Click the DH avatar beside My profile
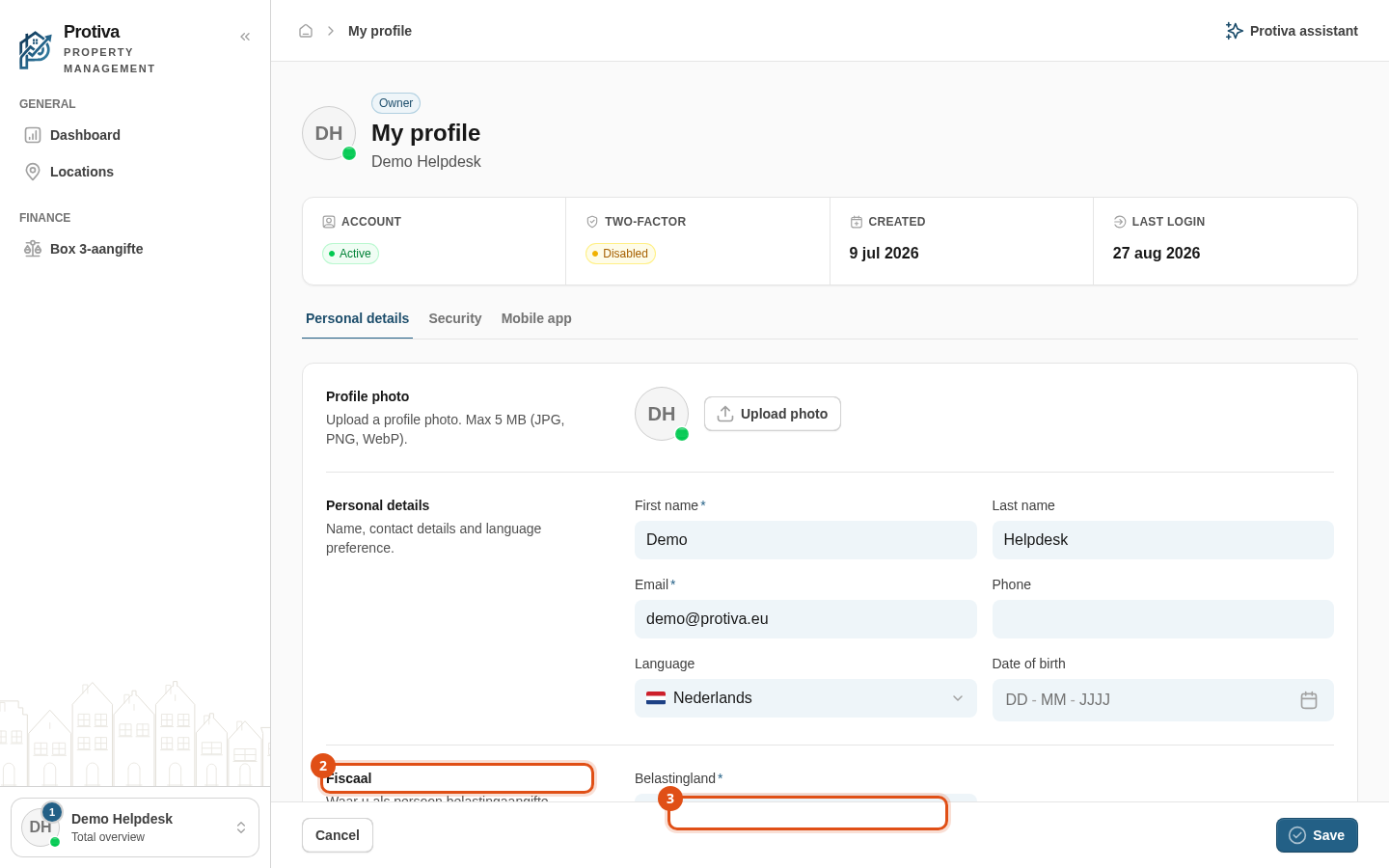 pyautogui.click(x=329, y=133)
